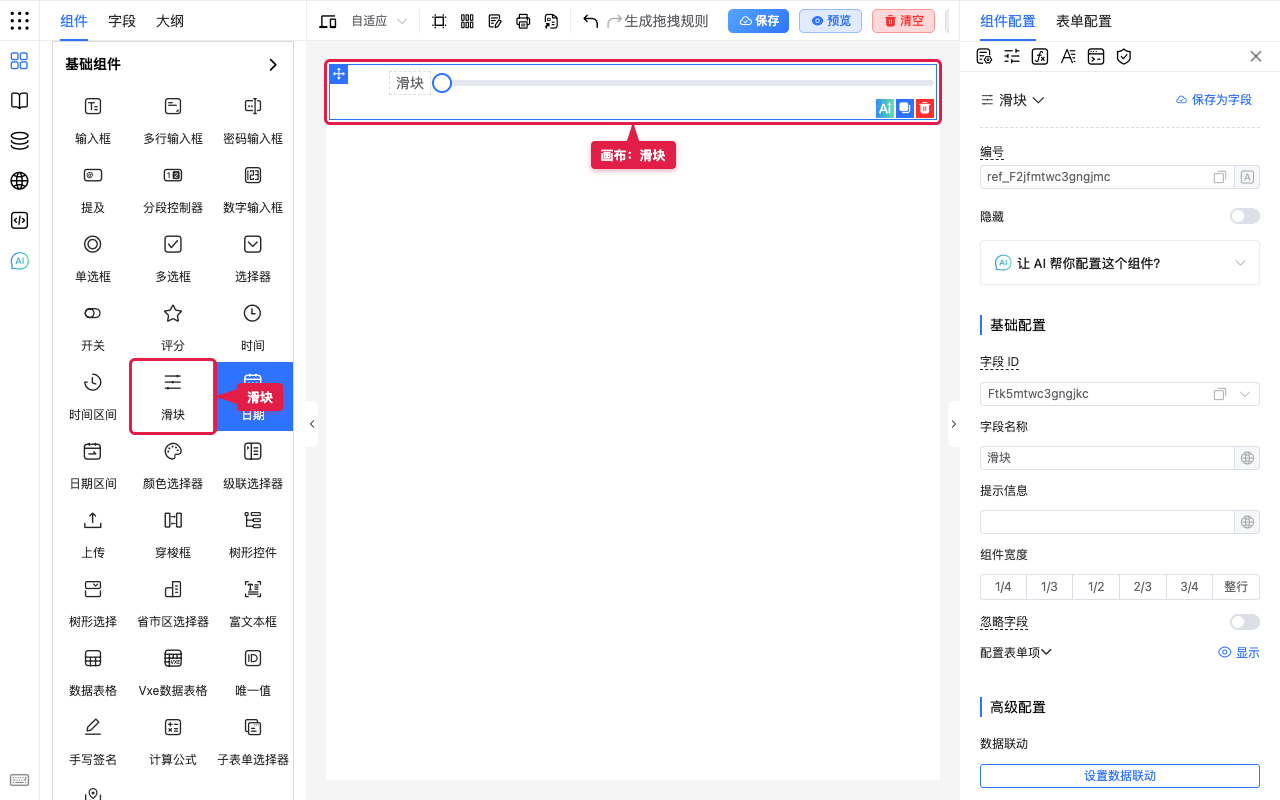1280x800 pixels.
Task: Open the 滑块 component type dropdown
Action: [1013, 100]
